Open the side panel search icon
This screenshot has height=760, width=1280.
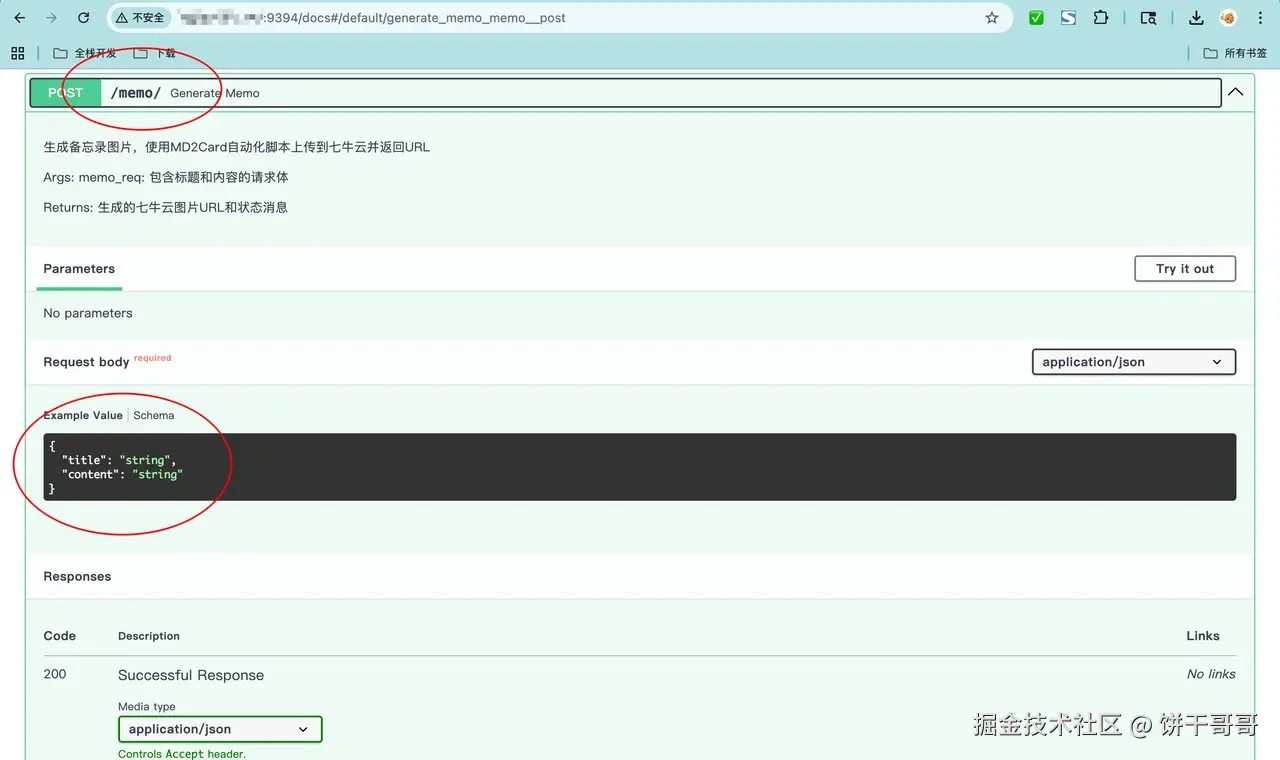click(1148, 17)
